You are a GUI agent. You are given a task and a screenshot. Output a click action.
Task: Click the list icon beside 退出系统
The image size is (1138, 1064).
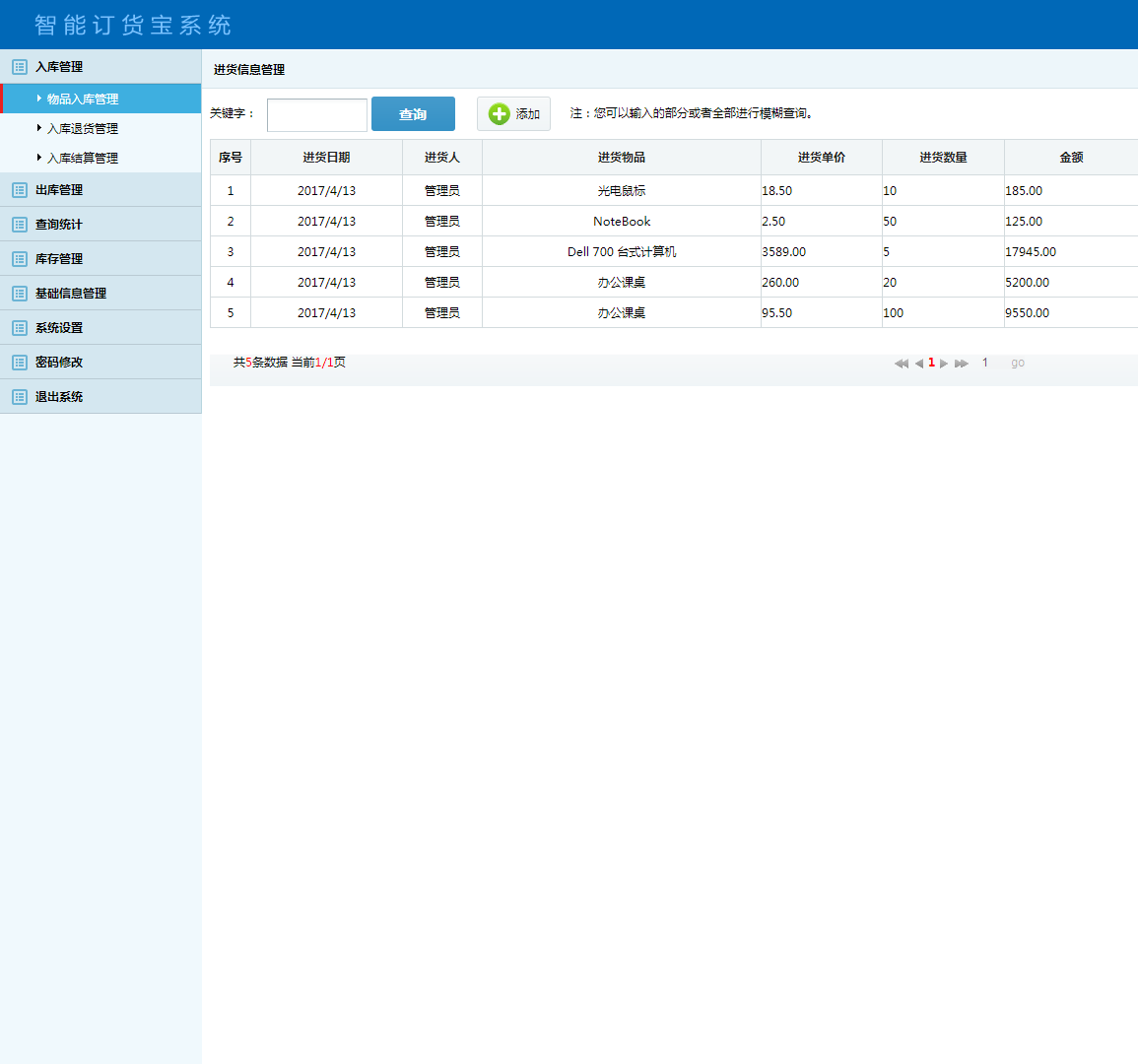point(19,397)
